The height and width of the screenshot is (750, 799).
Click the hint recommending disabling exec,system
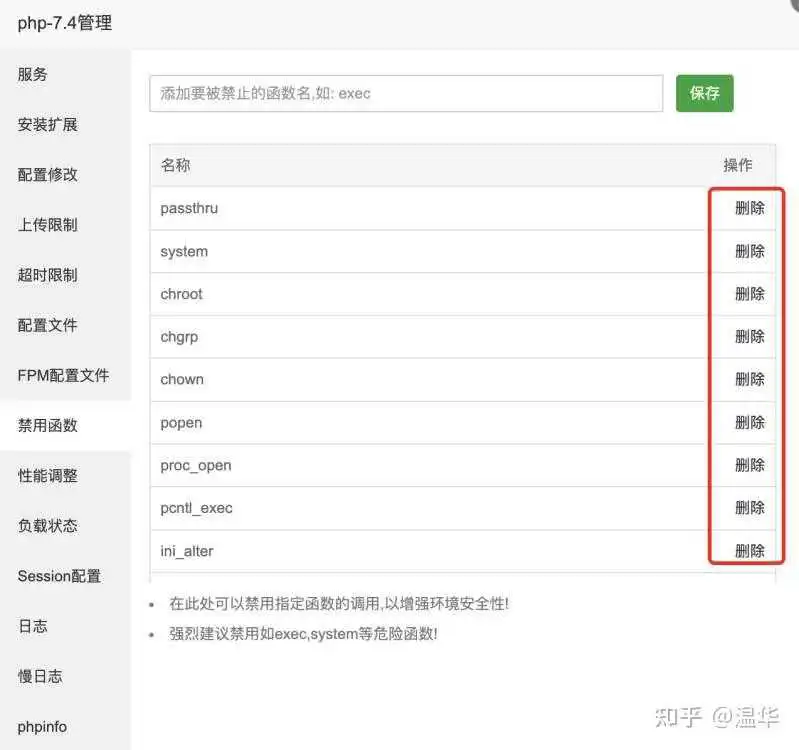click(303, 634)
